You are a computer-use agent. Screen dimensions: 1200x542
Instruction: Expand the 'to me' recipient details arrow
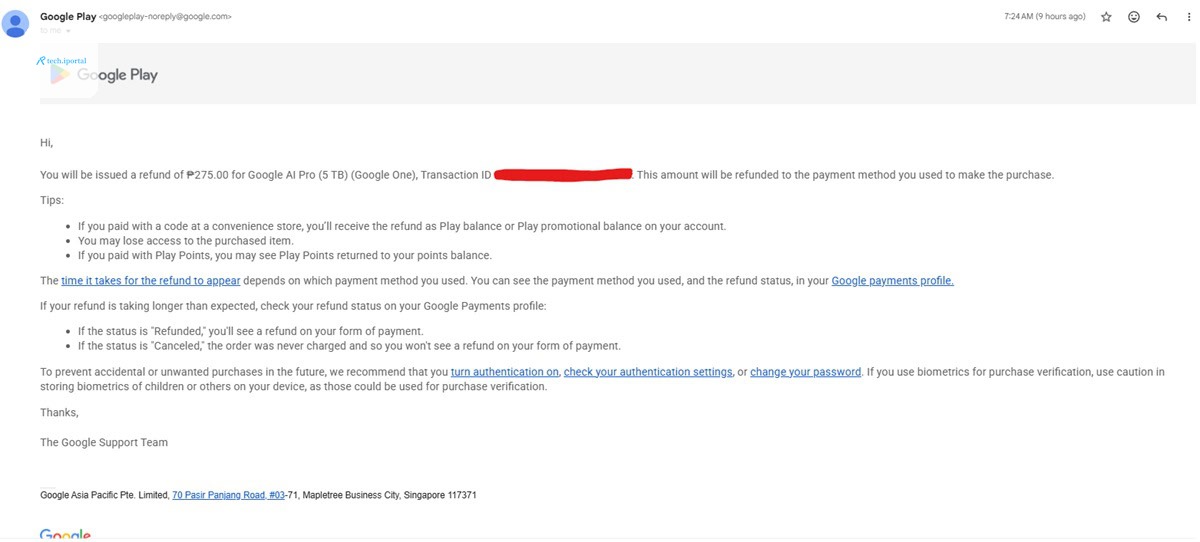coord(68,31)
